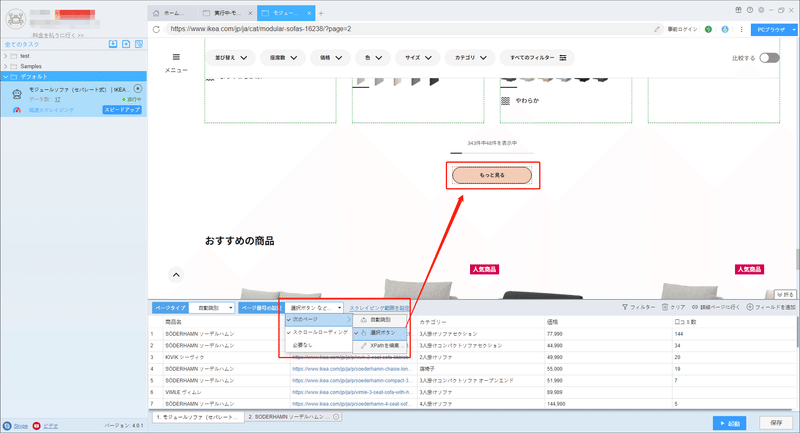Screen dimensions: 800x433
Task: Stop the running モジュールソファ task via its circle icon
Action: point(137,89)
